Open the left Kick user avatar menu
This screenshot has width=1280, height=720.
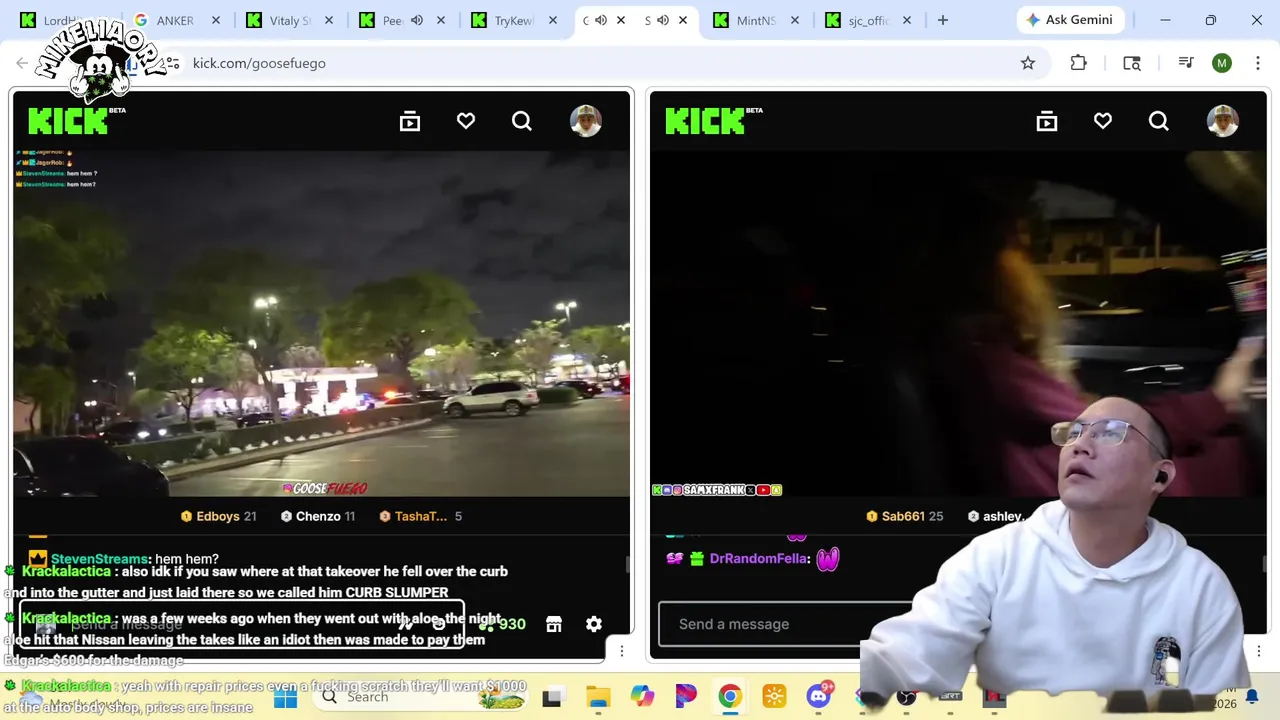(x=586, y=121)
